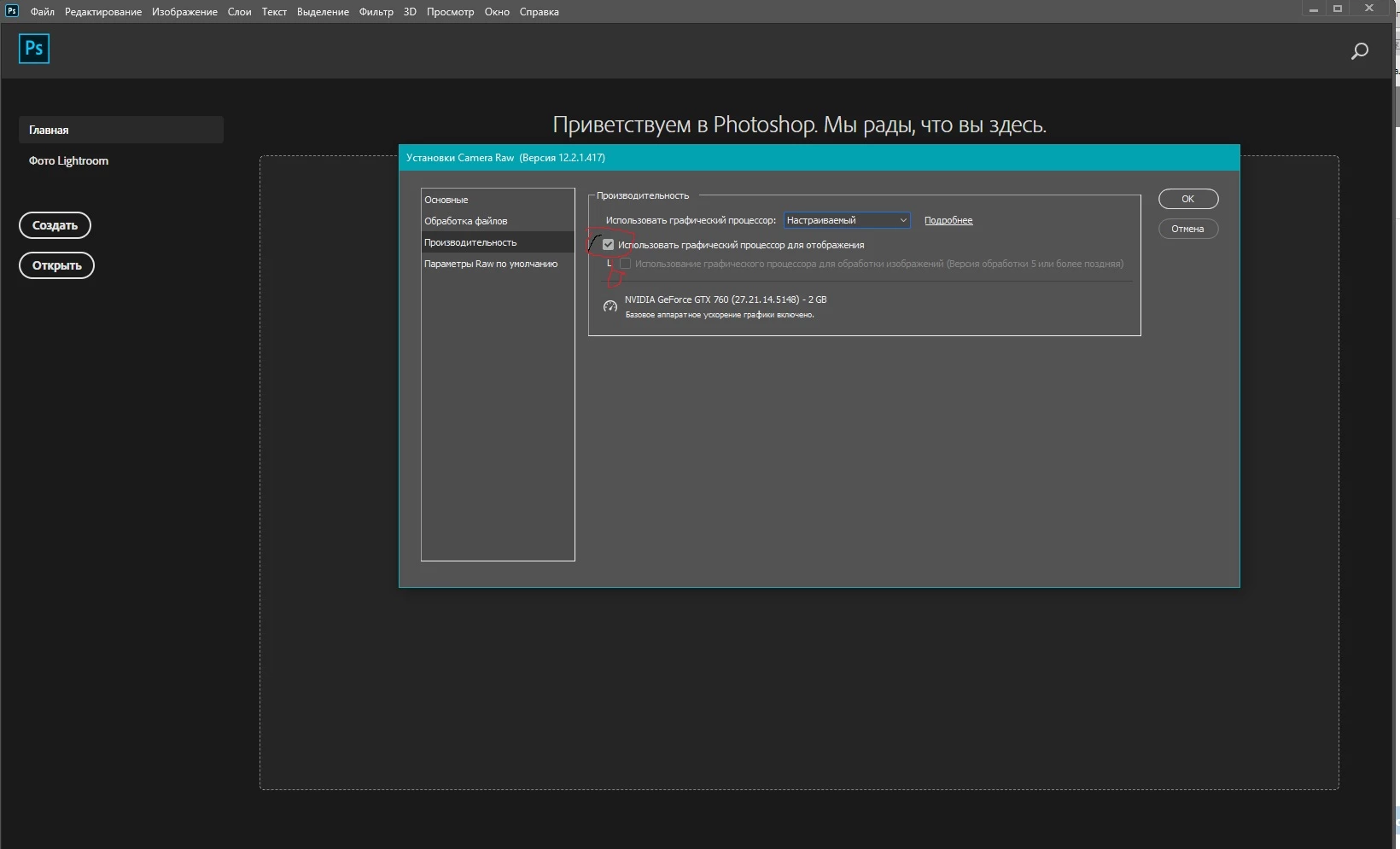This screenshot has height=849, width=1400.
Task: Maximize the Photoshop window
Action: [1338, 9]
